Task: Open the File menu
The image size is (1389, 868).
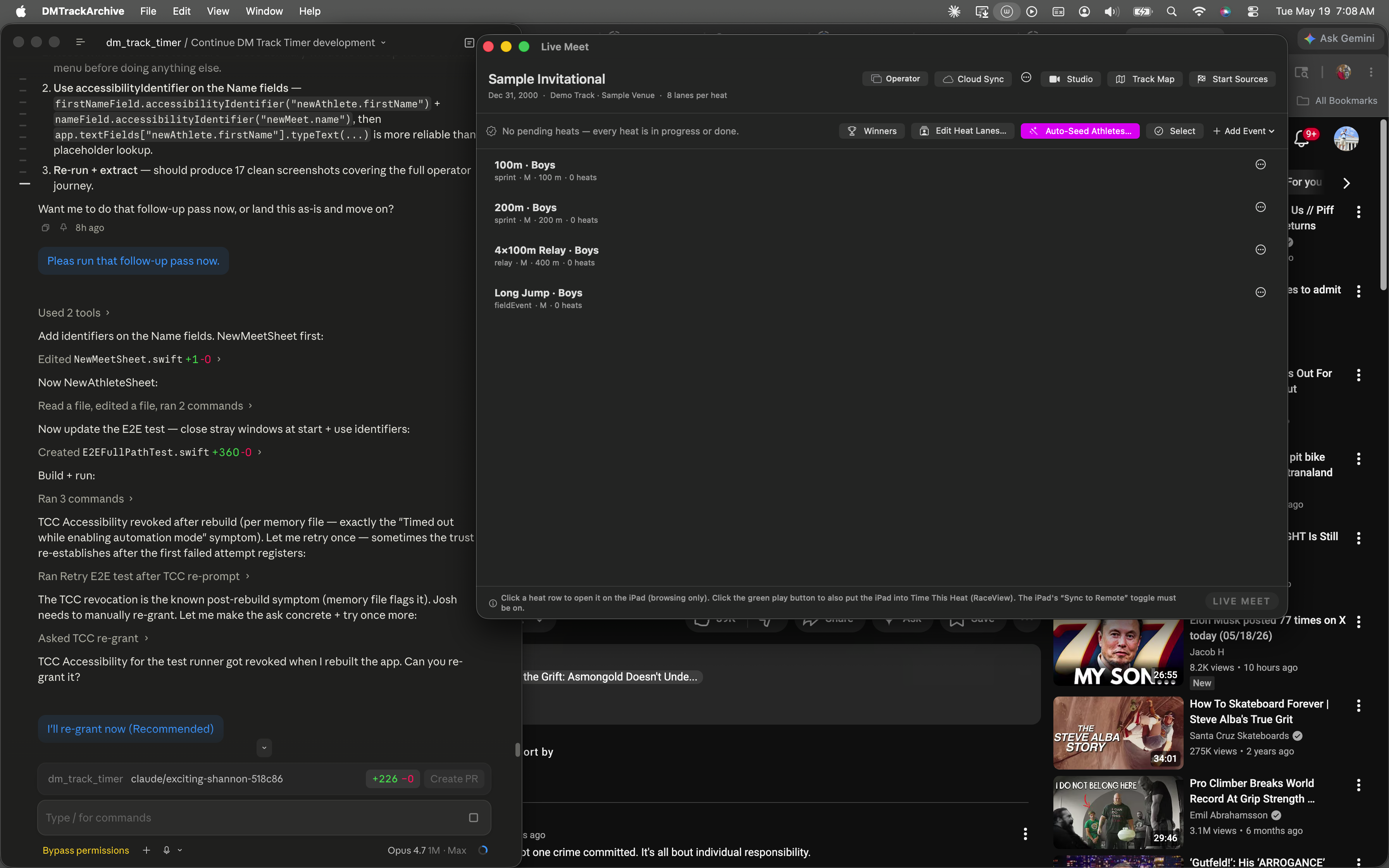Action: 148,11
